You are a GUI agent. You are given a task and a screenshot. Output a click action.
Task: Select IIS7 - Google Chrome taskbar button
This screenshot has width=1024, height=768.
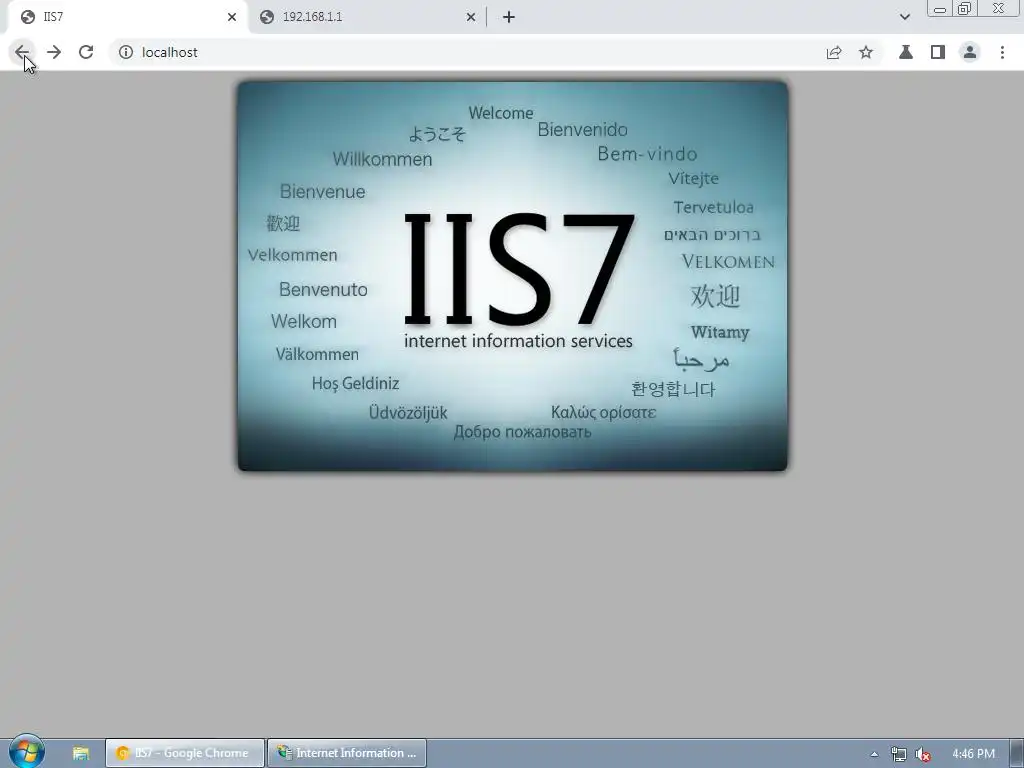point(185,753)
